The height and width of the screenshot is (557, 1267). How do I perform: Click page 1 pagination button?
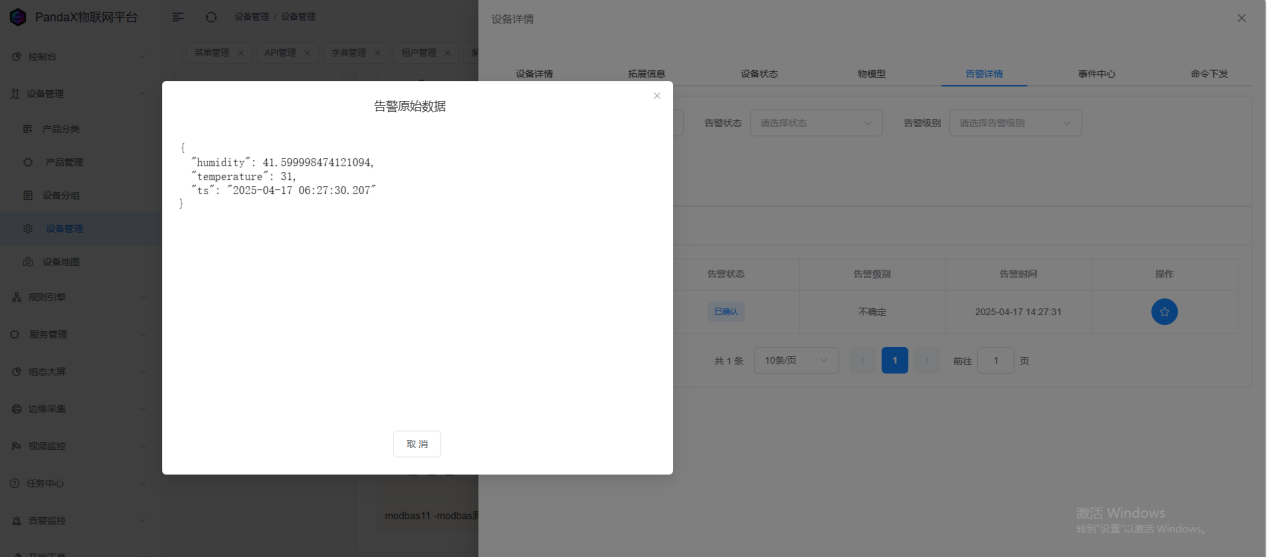click(x=895, y=360)
